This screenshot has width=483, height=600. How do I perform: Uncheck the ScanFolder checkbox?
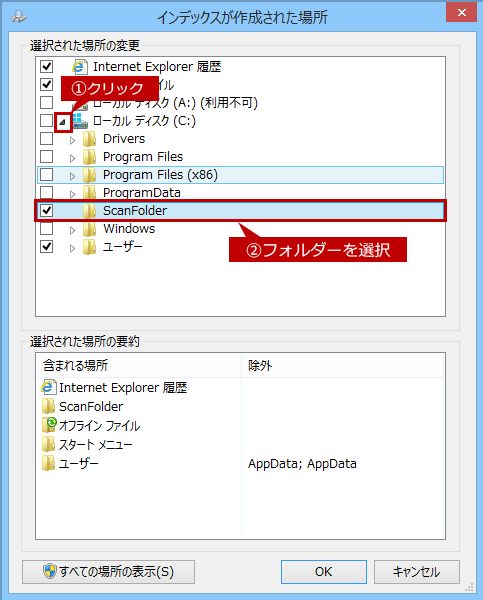[x=46, y=210]
